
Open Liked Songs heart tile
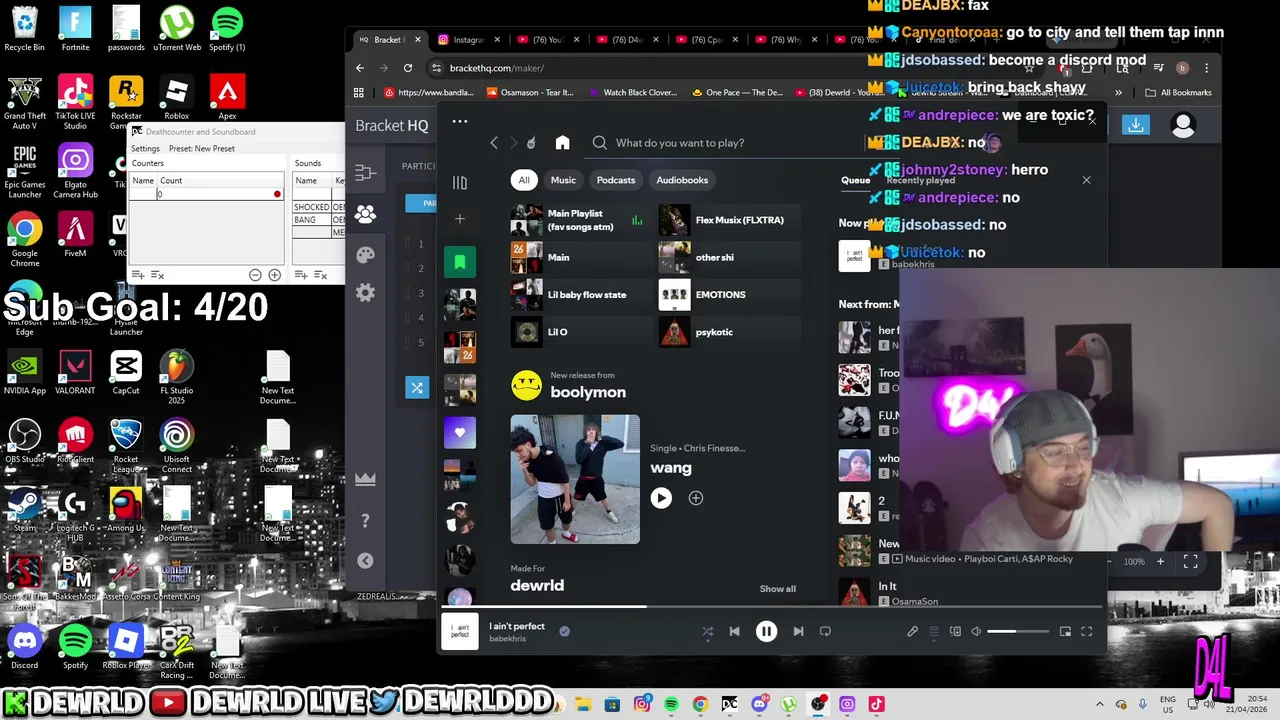[x=460, y=432]
